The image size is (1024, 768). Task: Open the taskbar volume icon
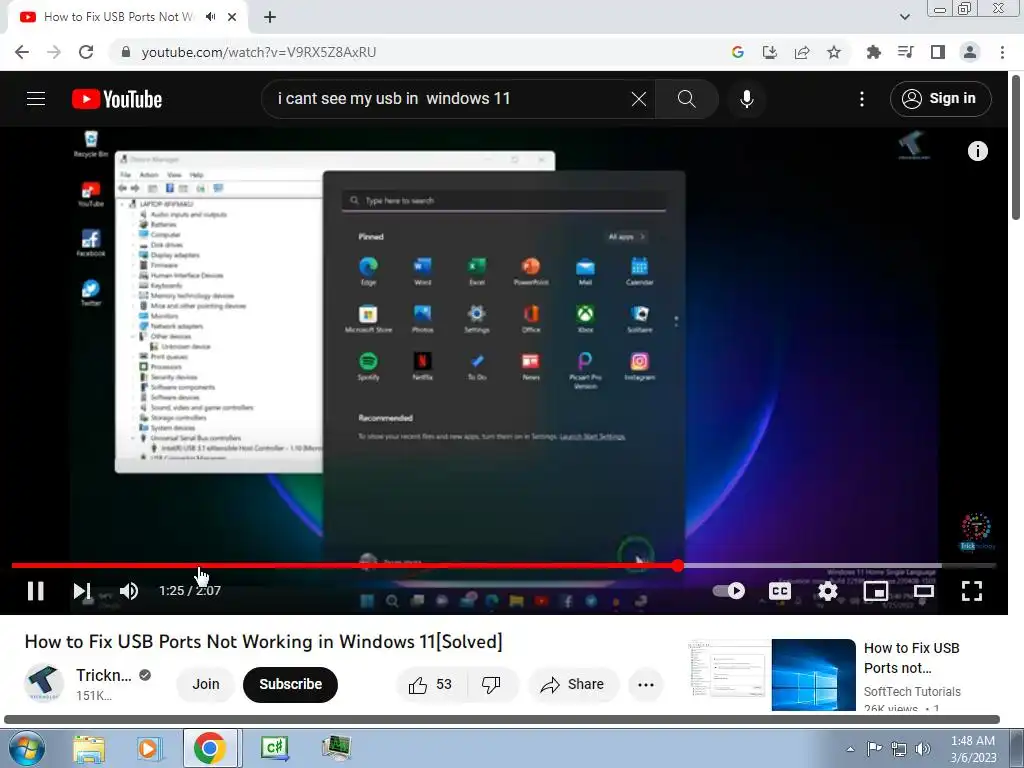tap(923, 749)
